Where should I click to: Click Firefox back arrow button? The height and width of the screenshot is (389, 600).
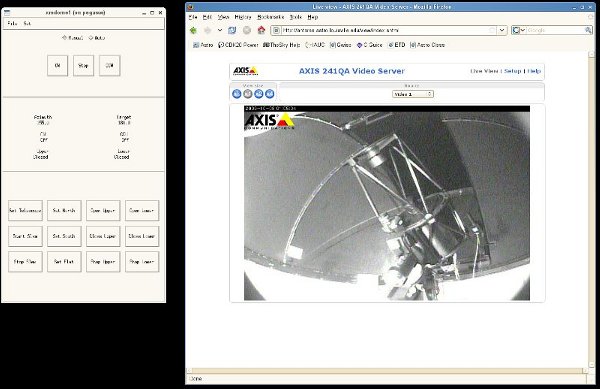pos(194,30)
